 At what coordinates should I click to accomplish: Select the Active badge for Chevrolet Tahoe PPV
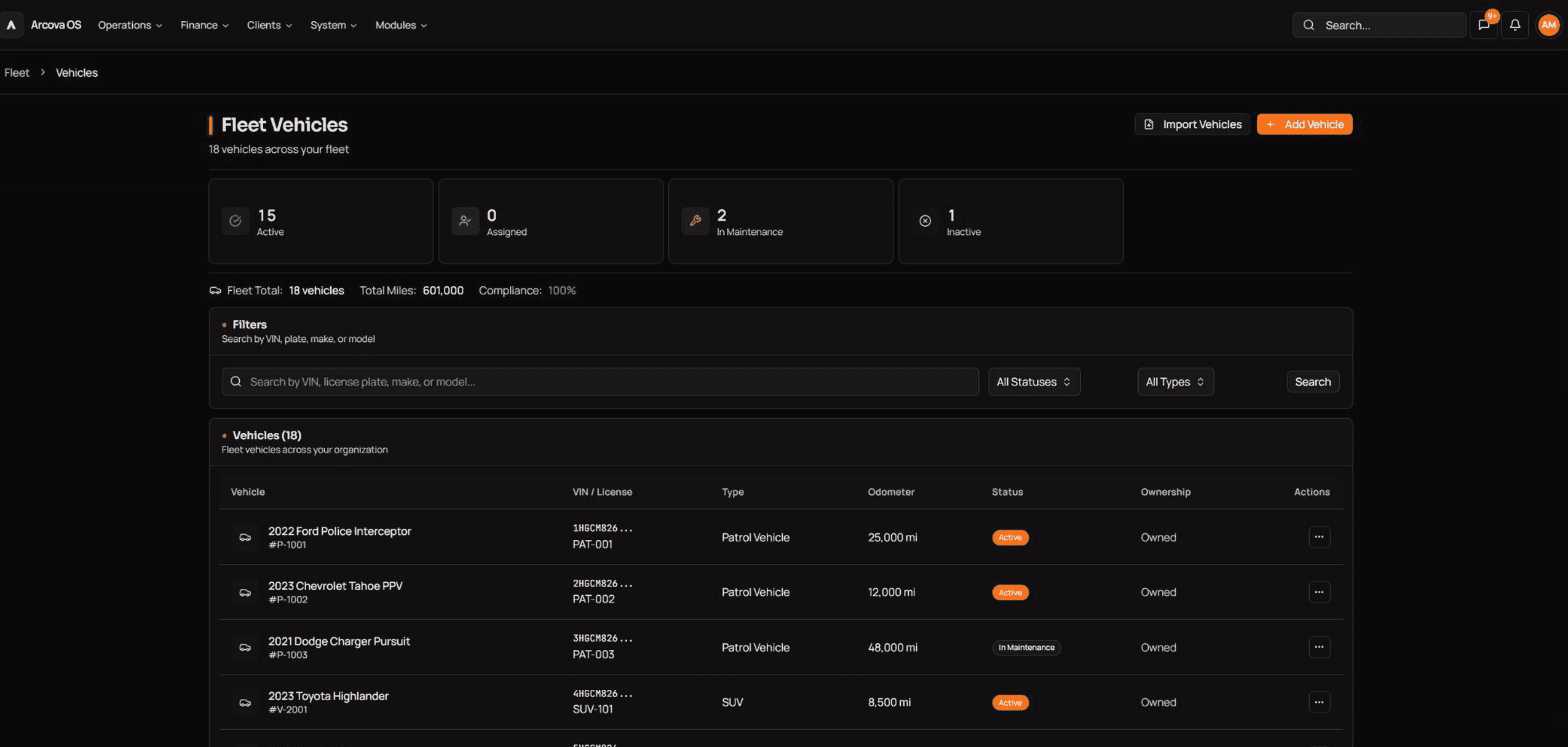pyautogui.click(x=1010, y=593)
